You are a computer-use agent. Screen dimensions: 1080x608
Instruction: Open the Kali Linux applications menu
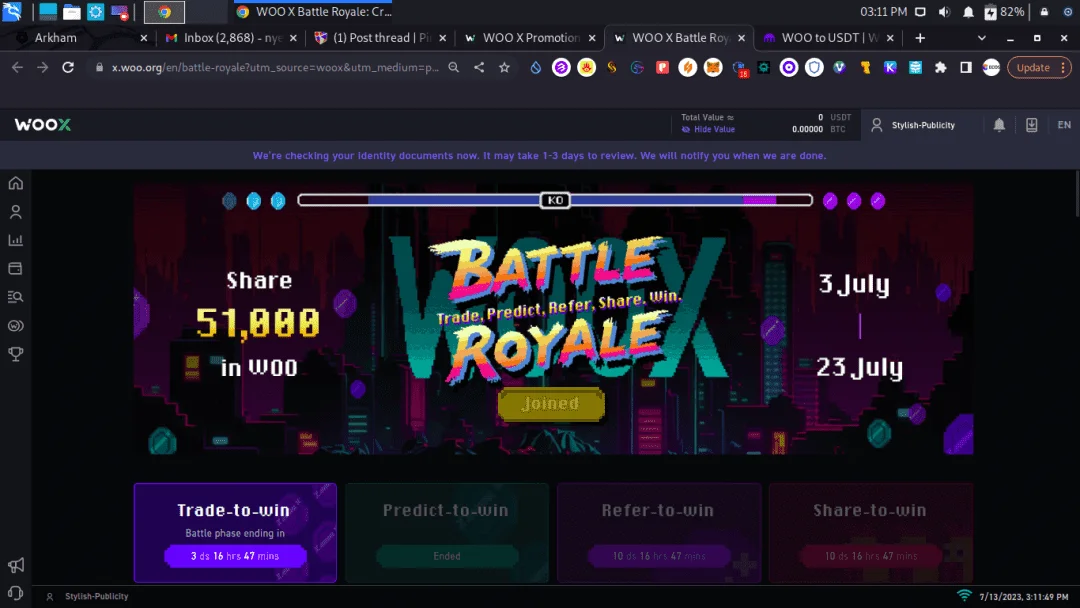(x=12, y=12)
